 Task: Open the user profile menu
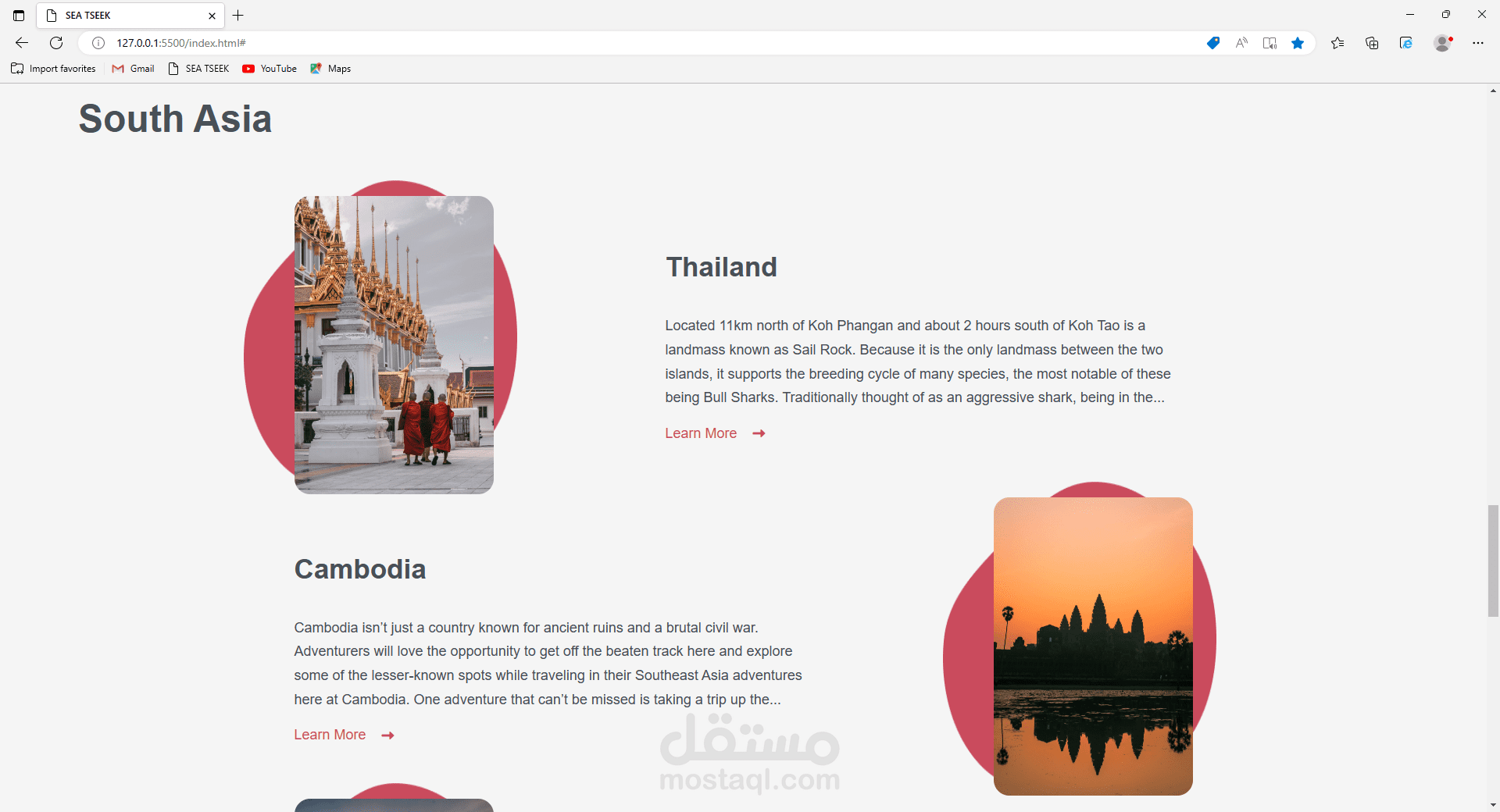click(1443, 43)
